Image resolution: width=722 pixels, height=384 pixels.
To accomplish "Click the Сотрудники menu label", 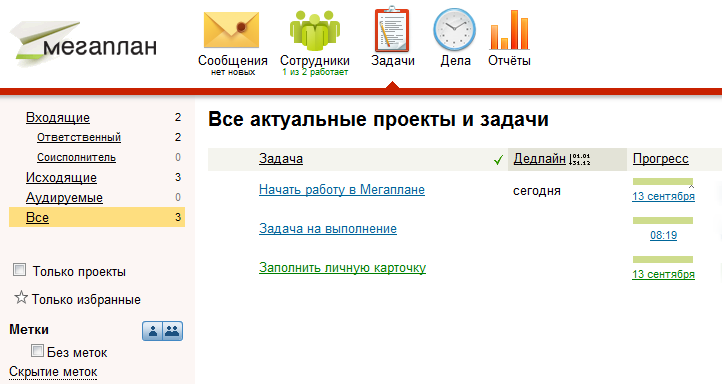I will click(315, 61).
